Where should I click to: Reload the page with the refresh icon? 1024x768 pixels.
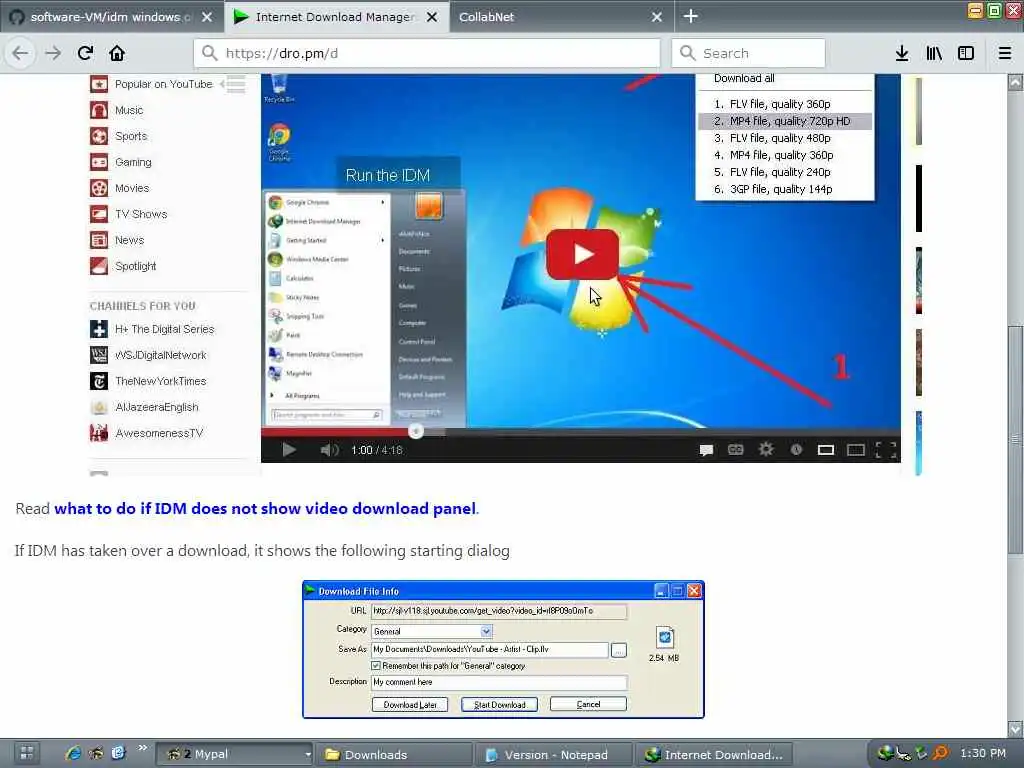pyautogui.click(x=85, y=53)
